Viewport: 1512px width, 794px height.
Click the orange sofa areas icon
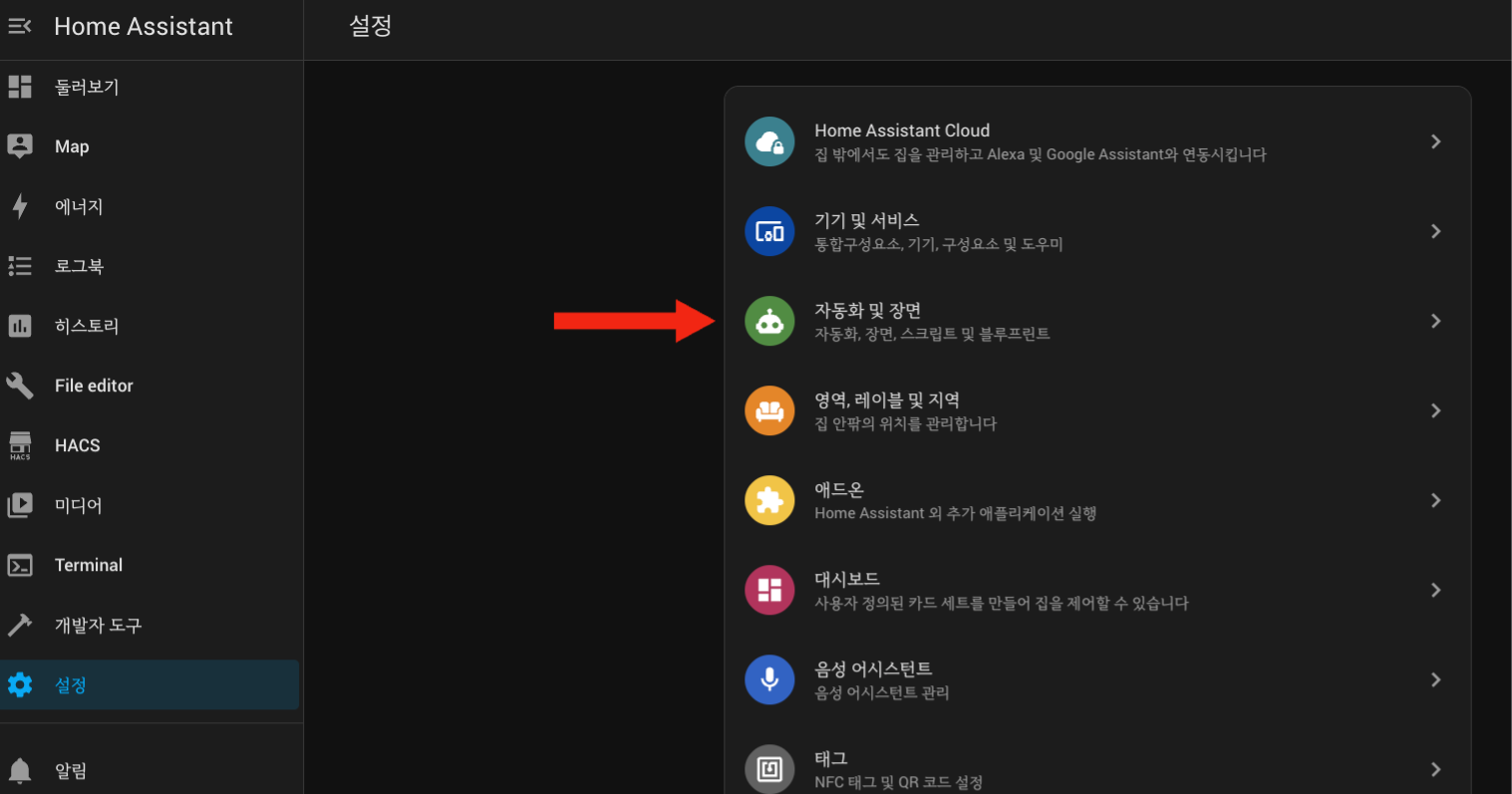pos(769,410)
